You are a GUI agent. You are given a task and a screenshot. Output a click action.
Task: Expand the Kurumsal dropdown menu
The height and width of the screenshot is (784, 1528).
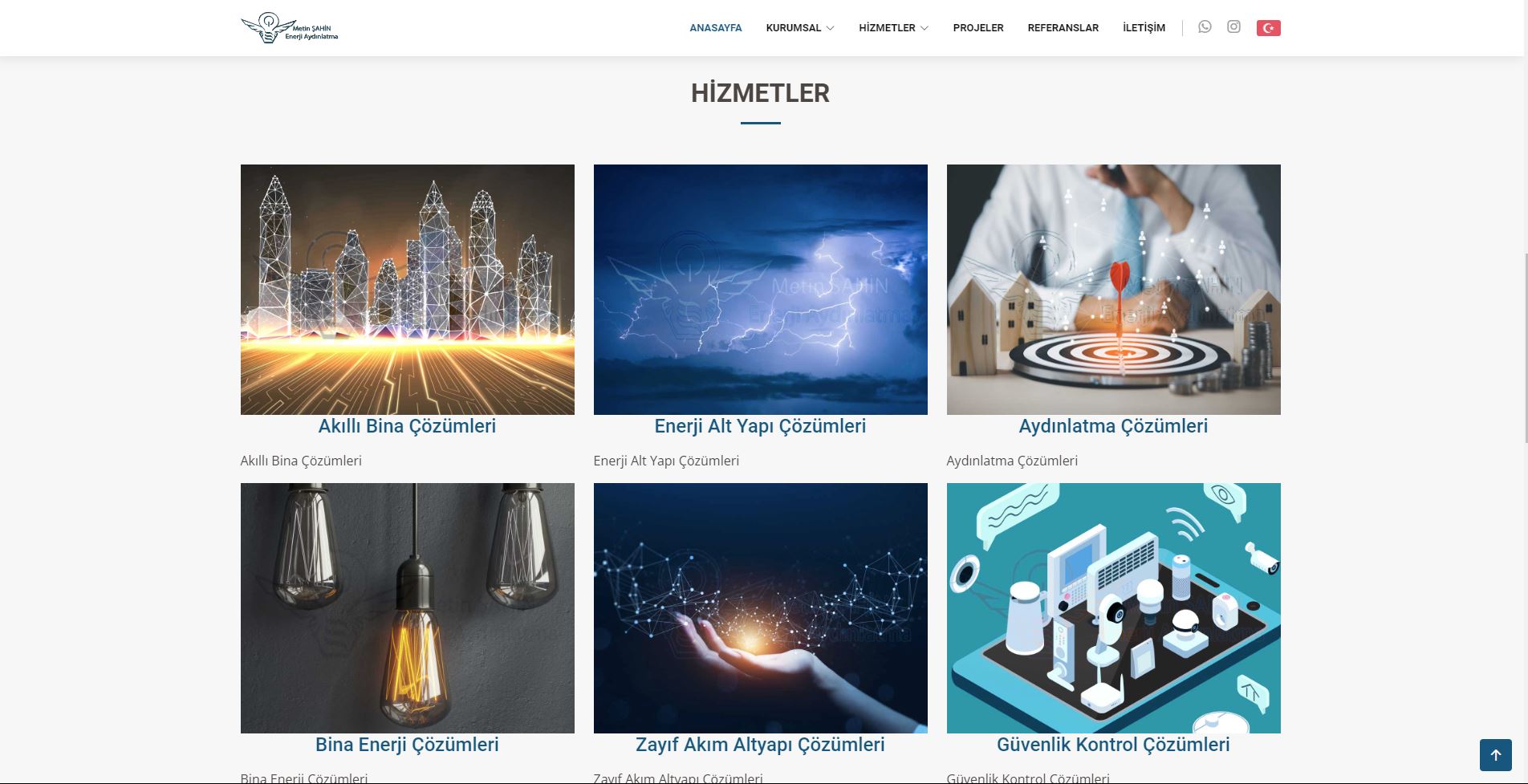[799, 28]
